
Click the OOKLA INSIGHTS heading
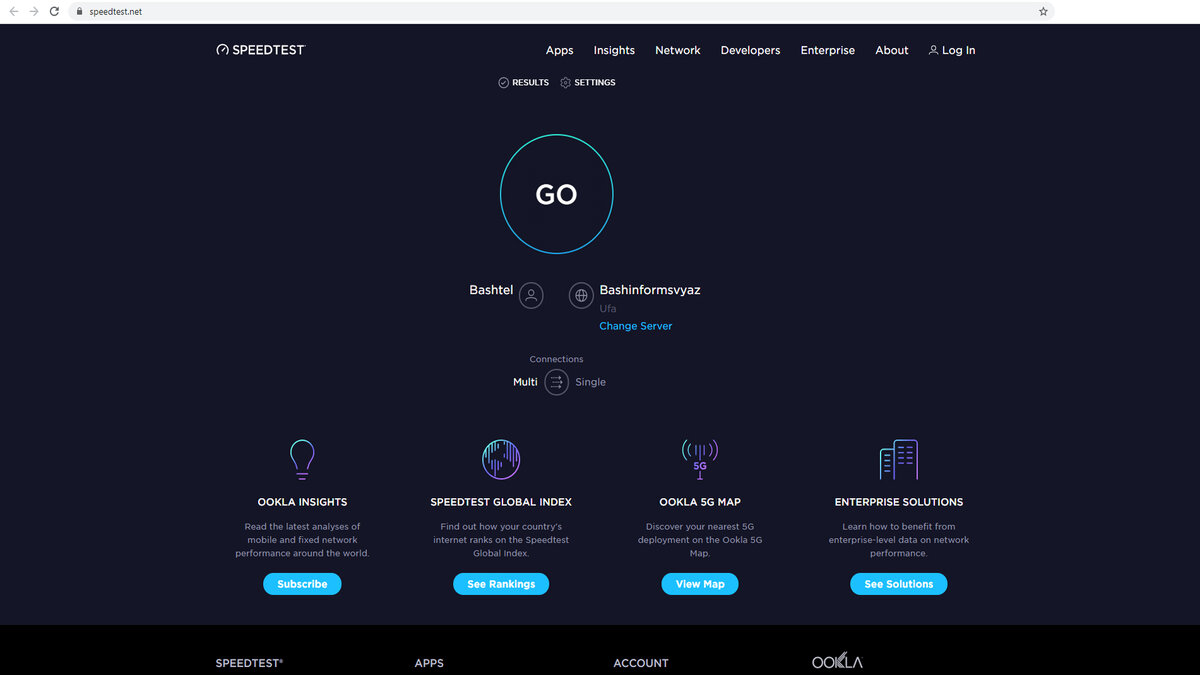pyautogui.click(x=302, y=502)
